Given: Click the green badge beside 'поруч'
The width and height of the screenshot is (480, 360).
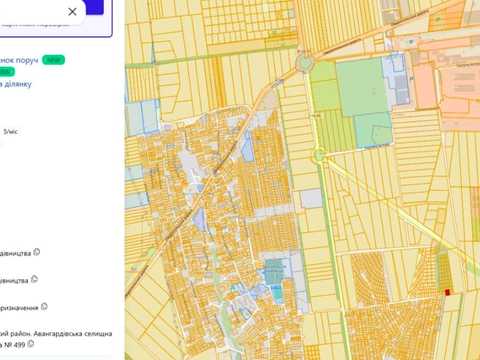Looking at the screenshot, I should (x=53, y=60).
